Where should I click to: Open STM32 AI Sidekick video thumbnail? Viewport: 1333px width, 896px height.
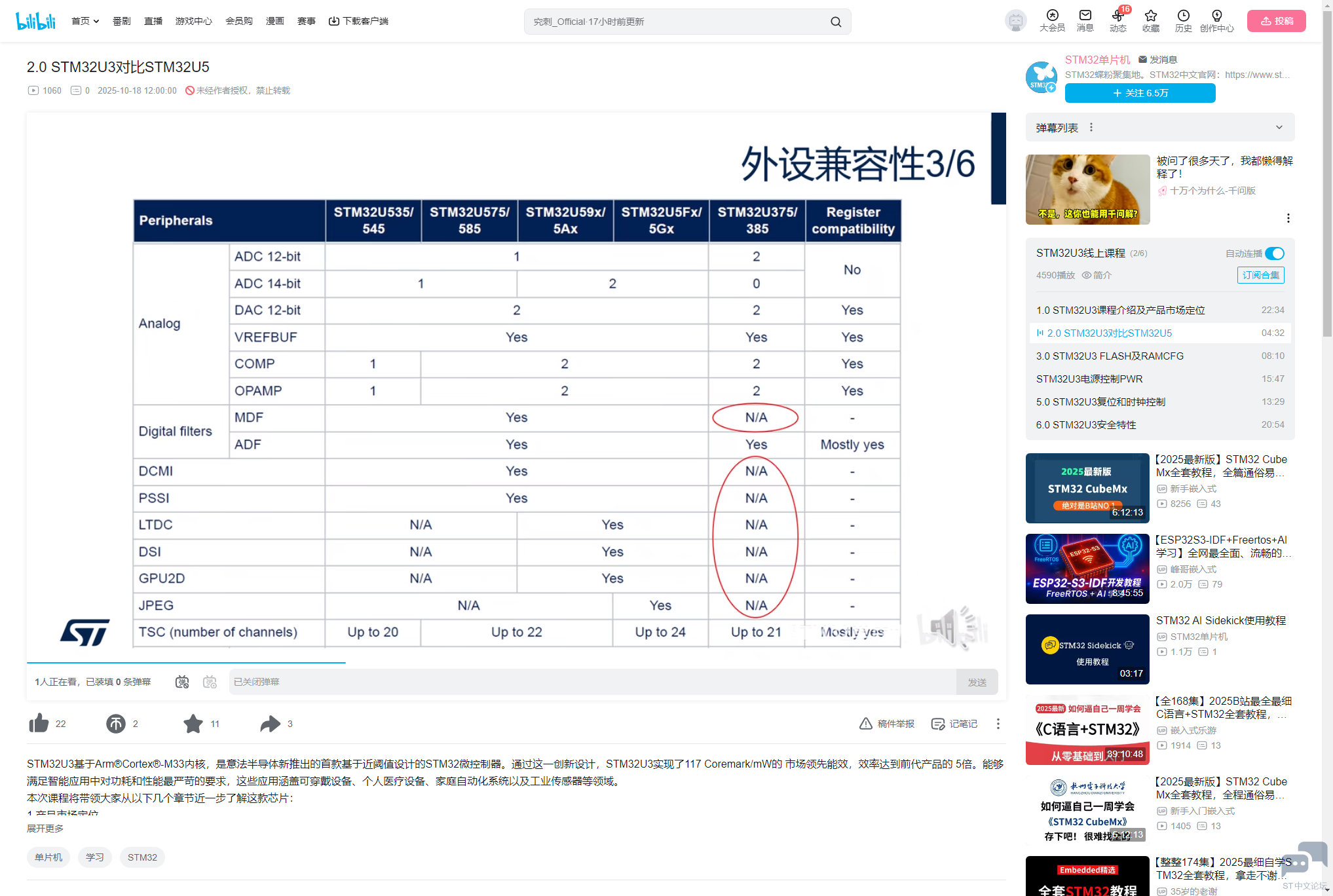[1087, 648]
